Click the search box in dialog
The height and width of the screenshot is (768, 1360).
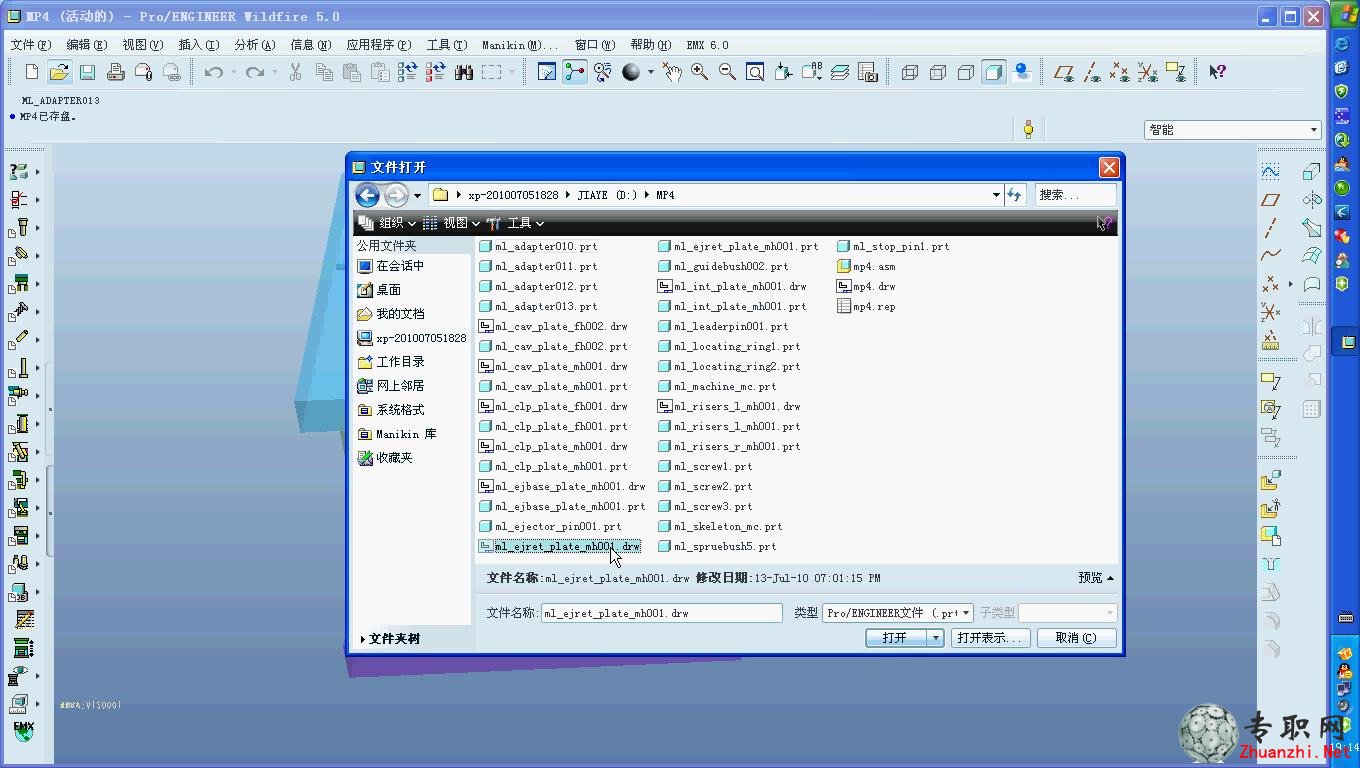[1075, 195]
